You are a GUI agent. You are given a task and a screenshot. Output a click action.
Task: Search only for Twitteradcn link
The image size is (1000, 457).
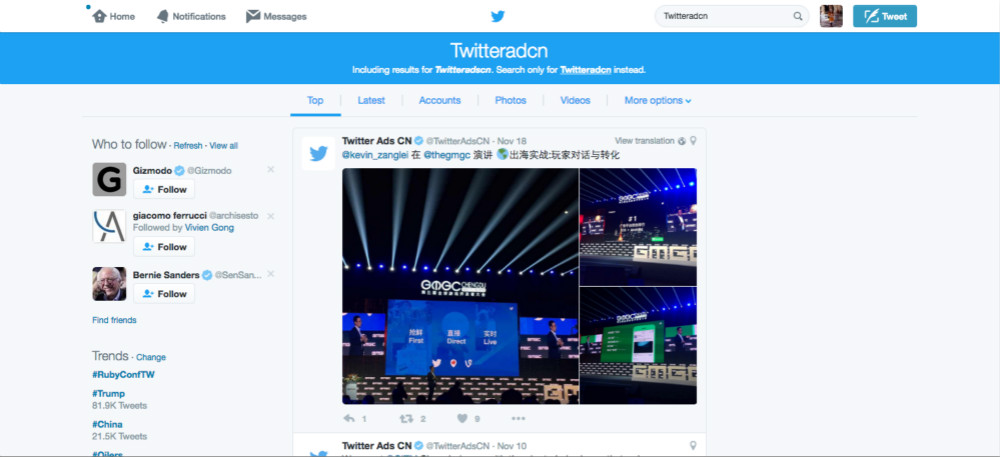pos(586,69)
